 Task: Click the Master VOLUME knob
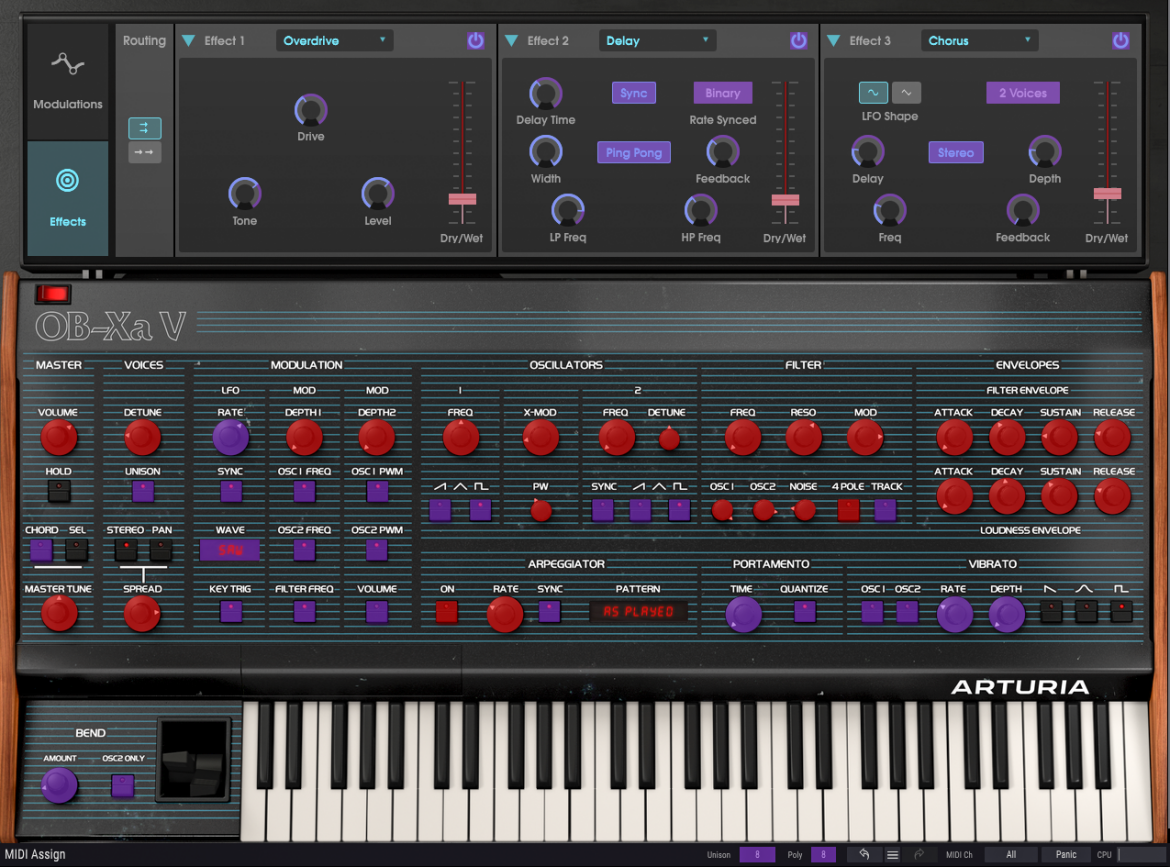[58, 438]
